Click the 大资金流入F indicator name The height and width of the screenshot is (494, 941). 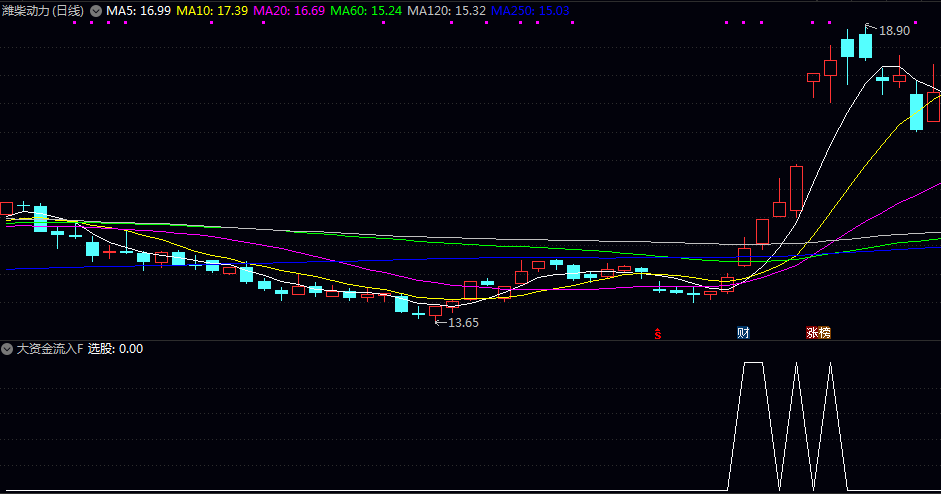[x=50, y=349]
